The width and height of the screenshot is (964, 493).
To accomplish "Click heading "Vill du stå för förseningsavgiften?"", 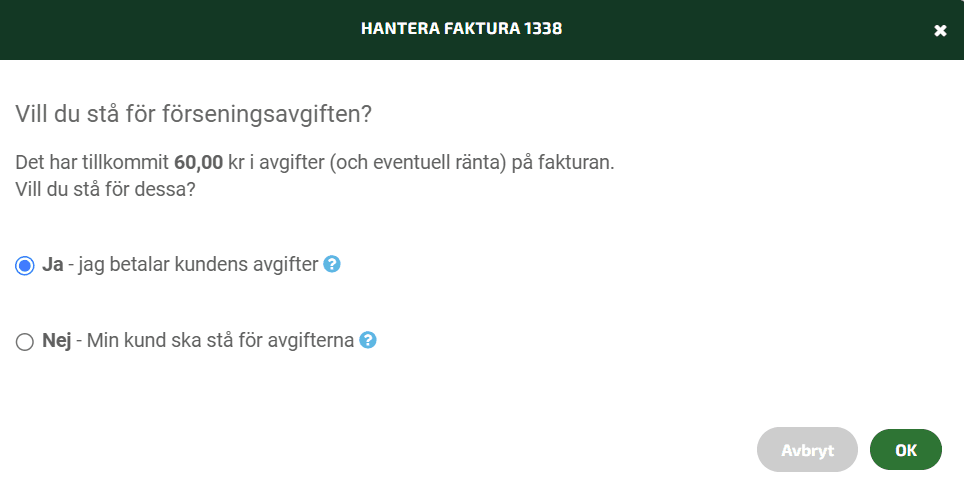I will [194, 114].
